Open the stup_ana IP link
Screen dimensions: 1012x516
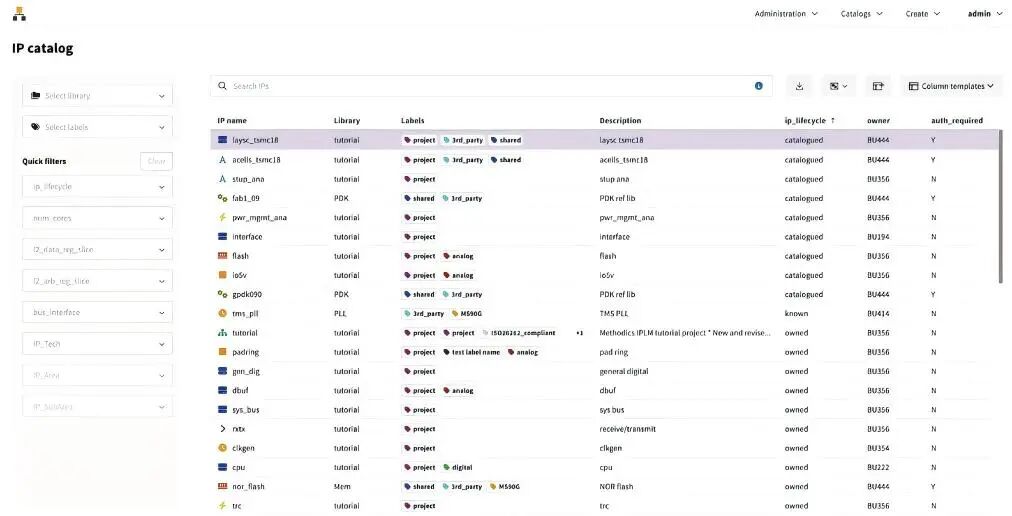(x=248, y=179)
